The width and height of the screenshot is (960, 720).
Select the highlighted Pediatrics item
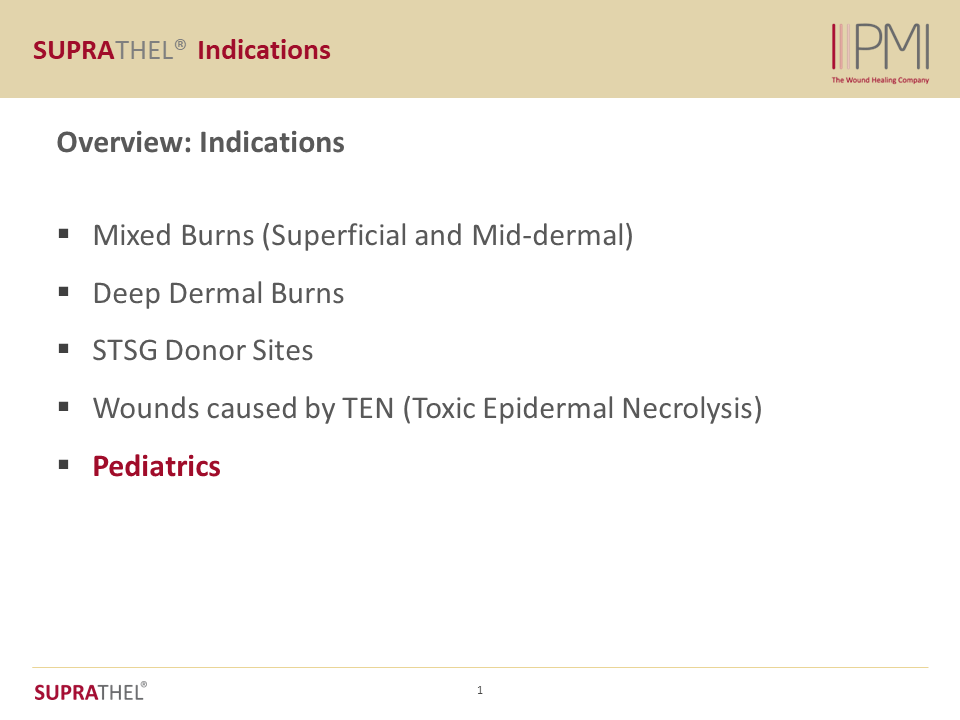pyautogui.click(x=156, y=467)
